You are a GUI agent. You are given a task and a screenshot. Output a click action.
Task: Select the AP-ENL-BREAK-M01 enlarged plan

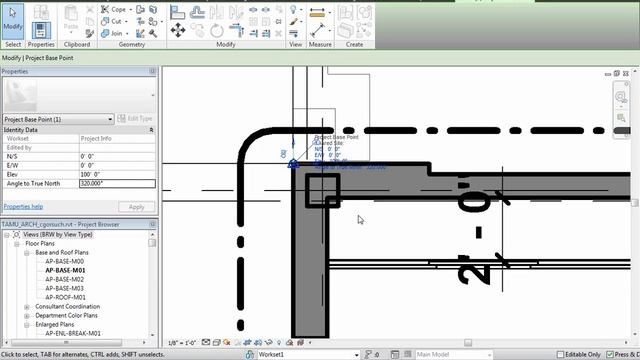tap(73, 333)
